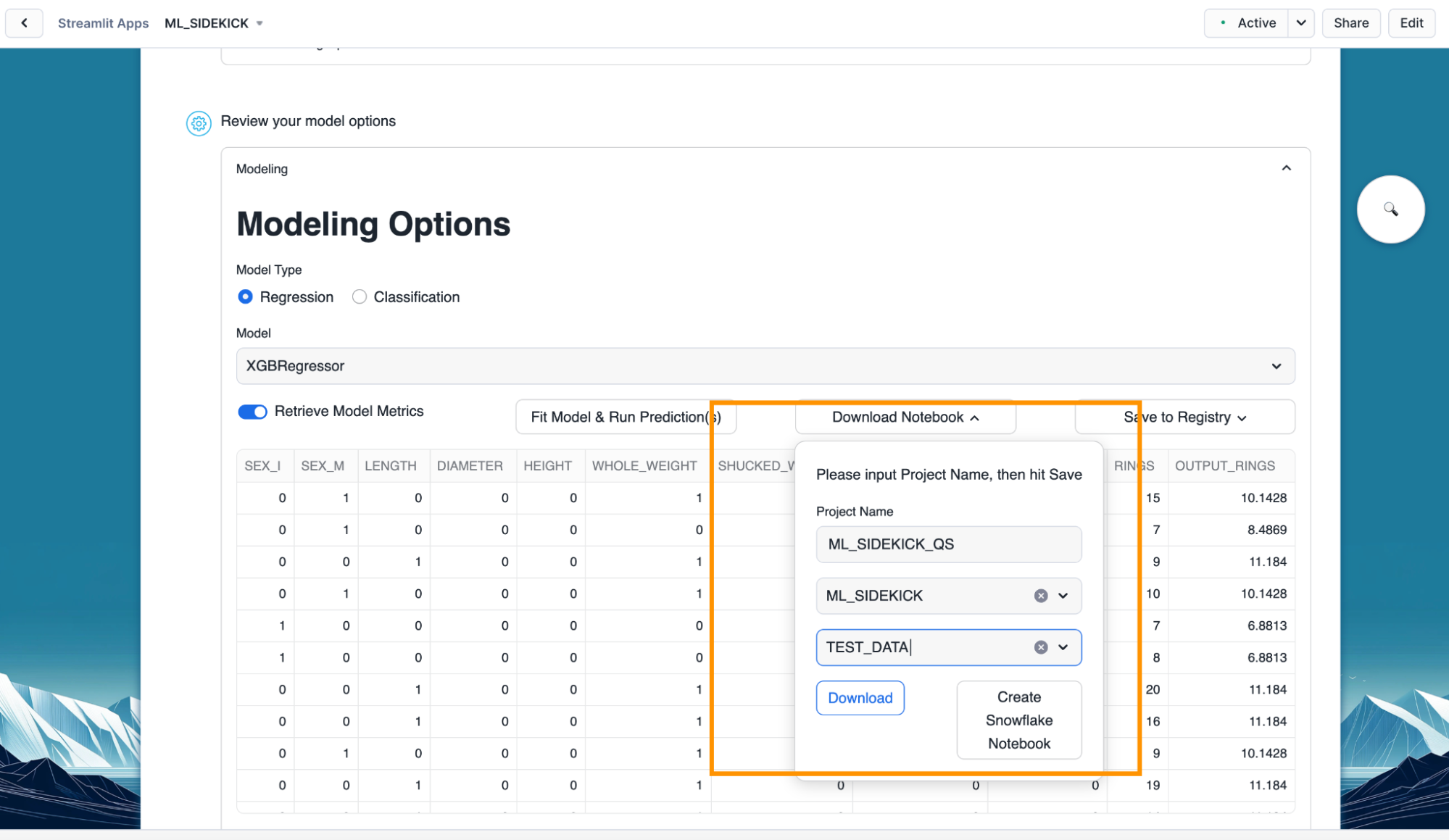Open the Save to Registry menu
Viewport: 1449px width, 840px height.
[1184, 417]
